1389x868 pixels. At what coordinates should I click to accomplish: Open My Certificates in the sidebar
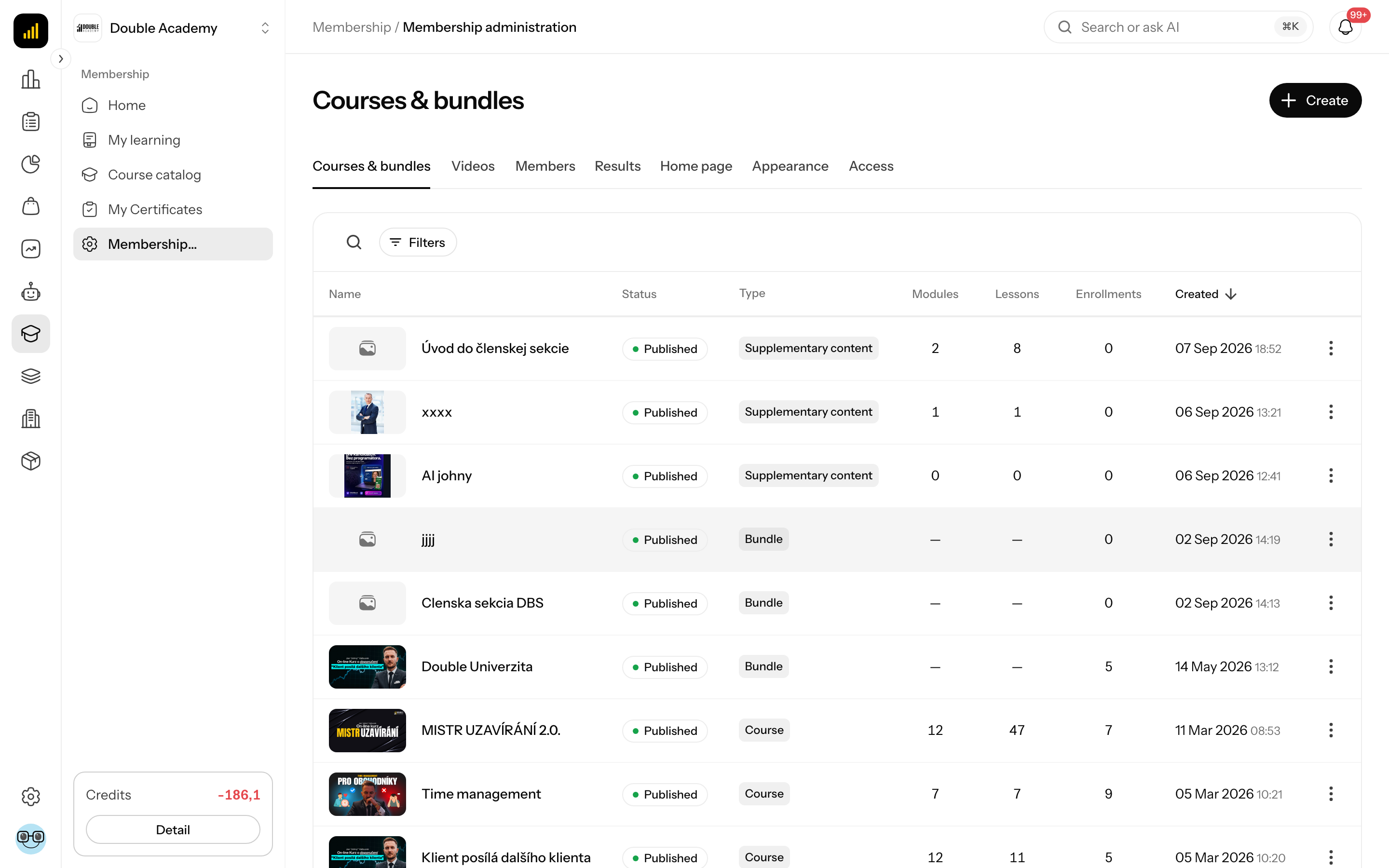point(173,210)
